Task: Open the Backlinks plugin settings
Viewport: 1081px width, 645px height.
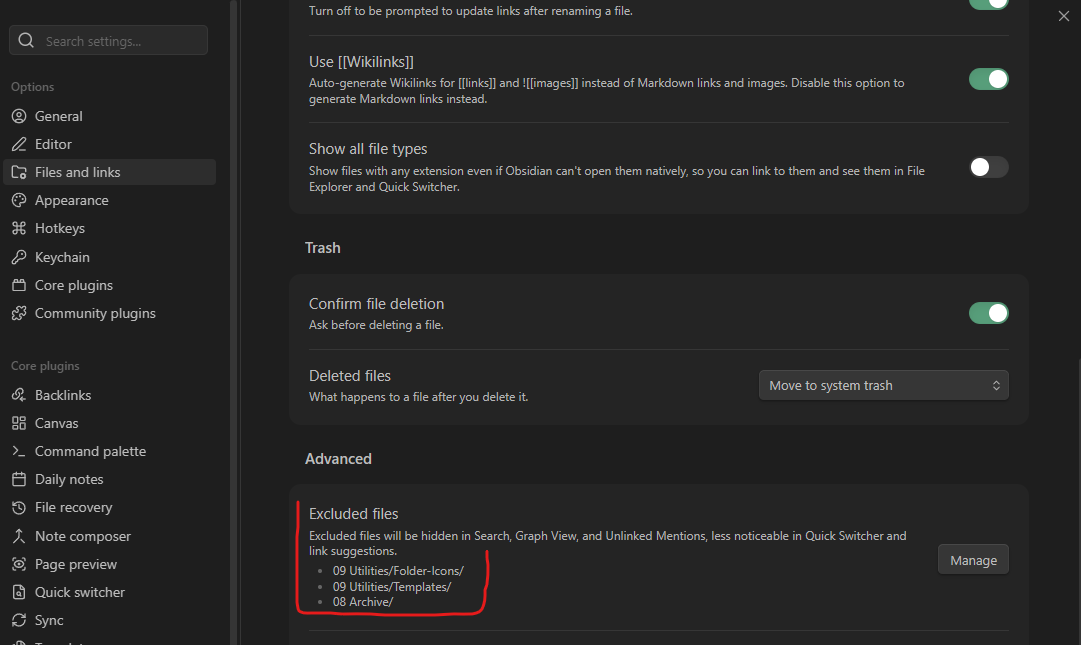Action: (63, 395)
